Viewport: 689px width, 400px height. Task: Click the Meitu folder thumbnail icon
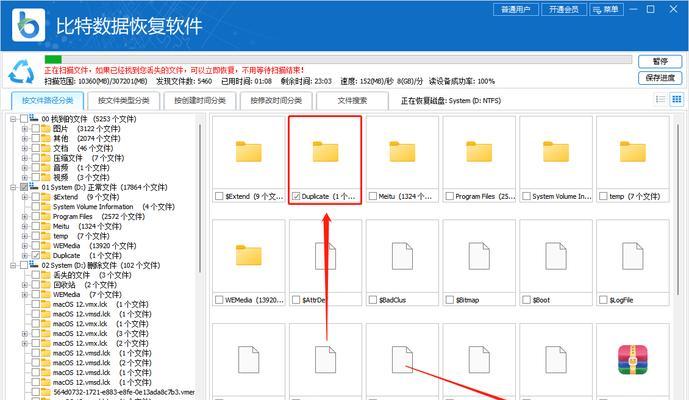pyautogui.click(x=402, y=152)
